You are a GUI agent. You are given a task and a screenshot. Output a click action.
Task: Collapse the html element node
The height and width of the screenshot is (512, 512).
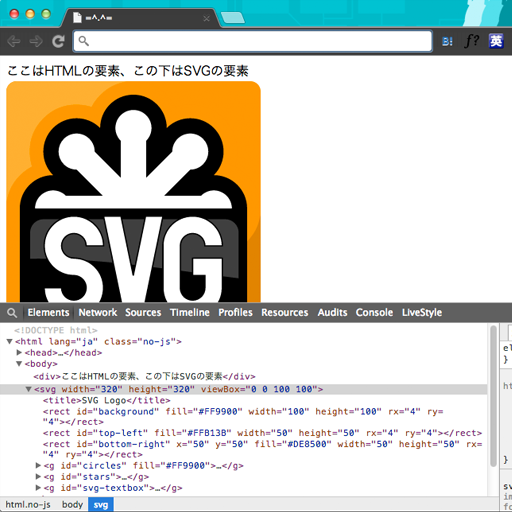coord(10,341)
